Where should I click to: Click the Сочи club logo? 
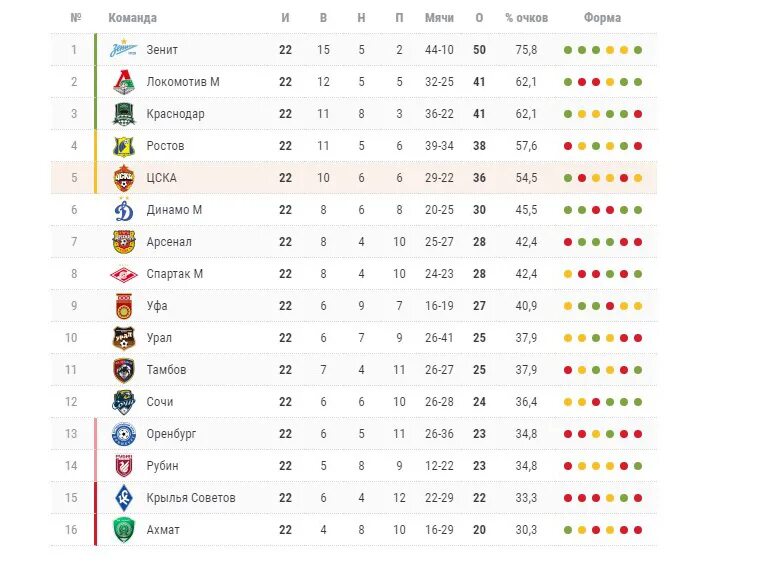click(124, 402)
